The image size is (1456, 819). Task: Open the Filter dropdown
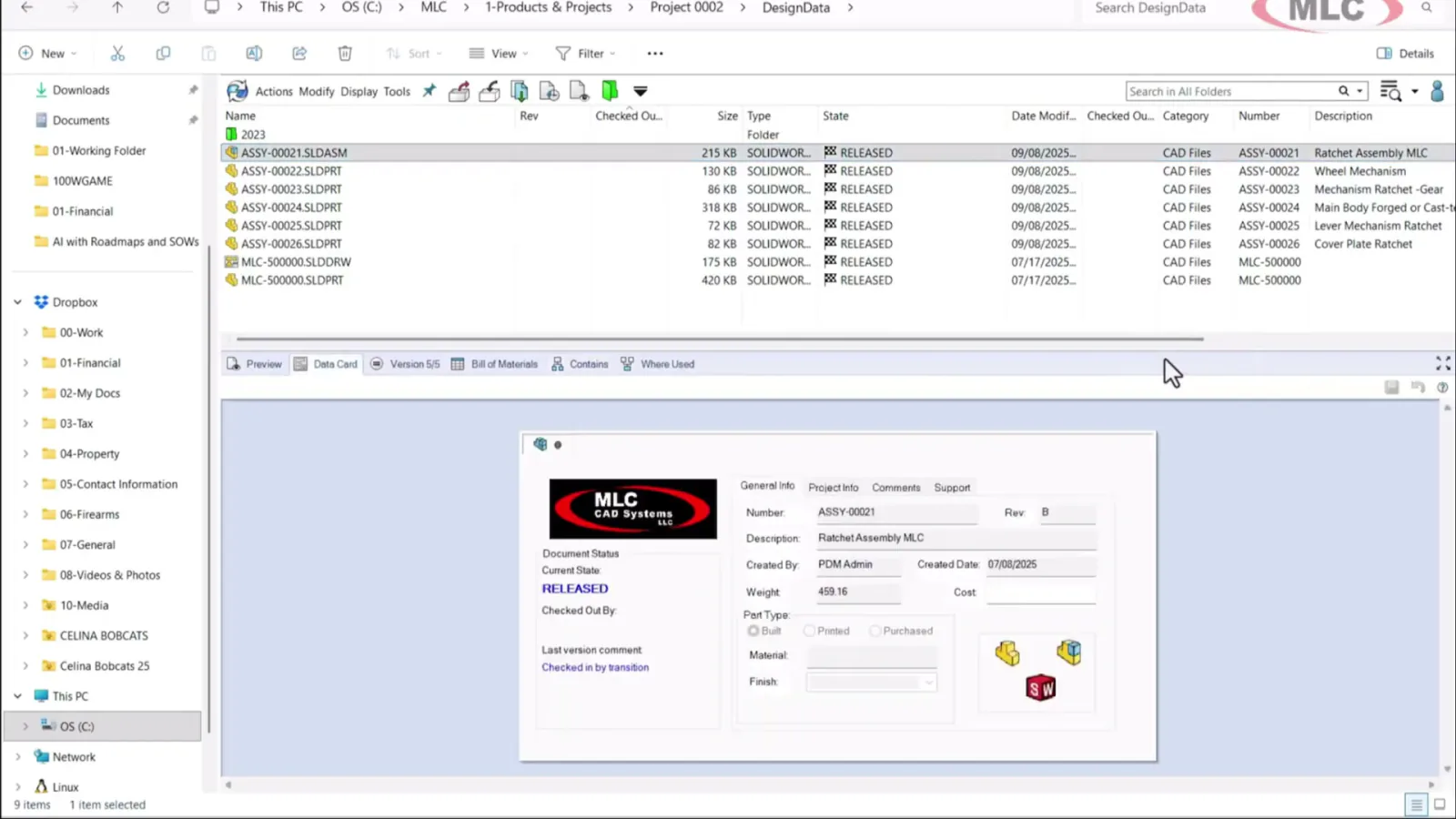coord(586,54)
